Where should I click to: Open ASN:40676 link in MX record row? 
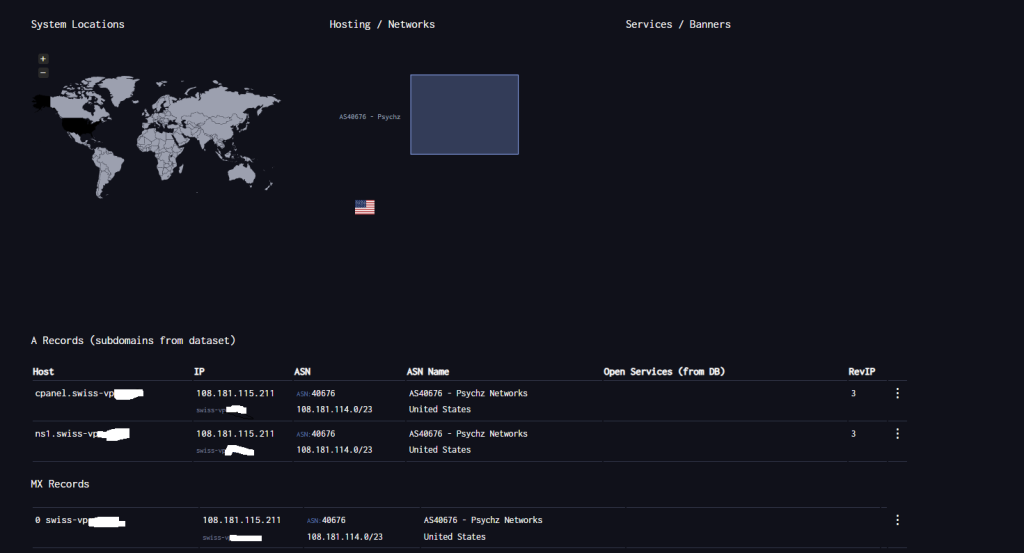(326, 520)
